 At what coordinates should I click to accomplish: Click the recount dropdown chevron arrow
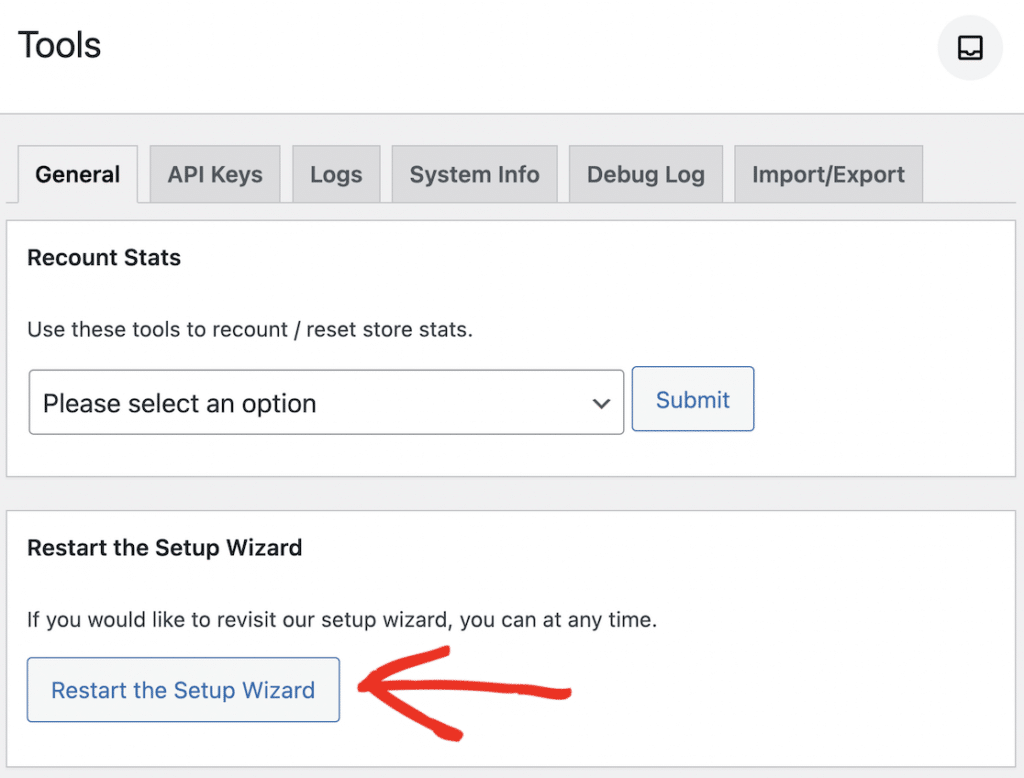pos(601,404)
